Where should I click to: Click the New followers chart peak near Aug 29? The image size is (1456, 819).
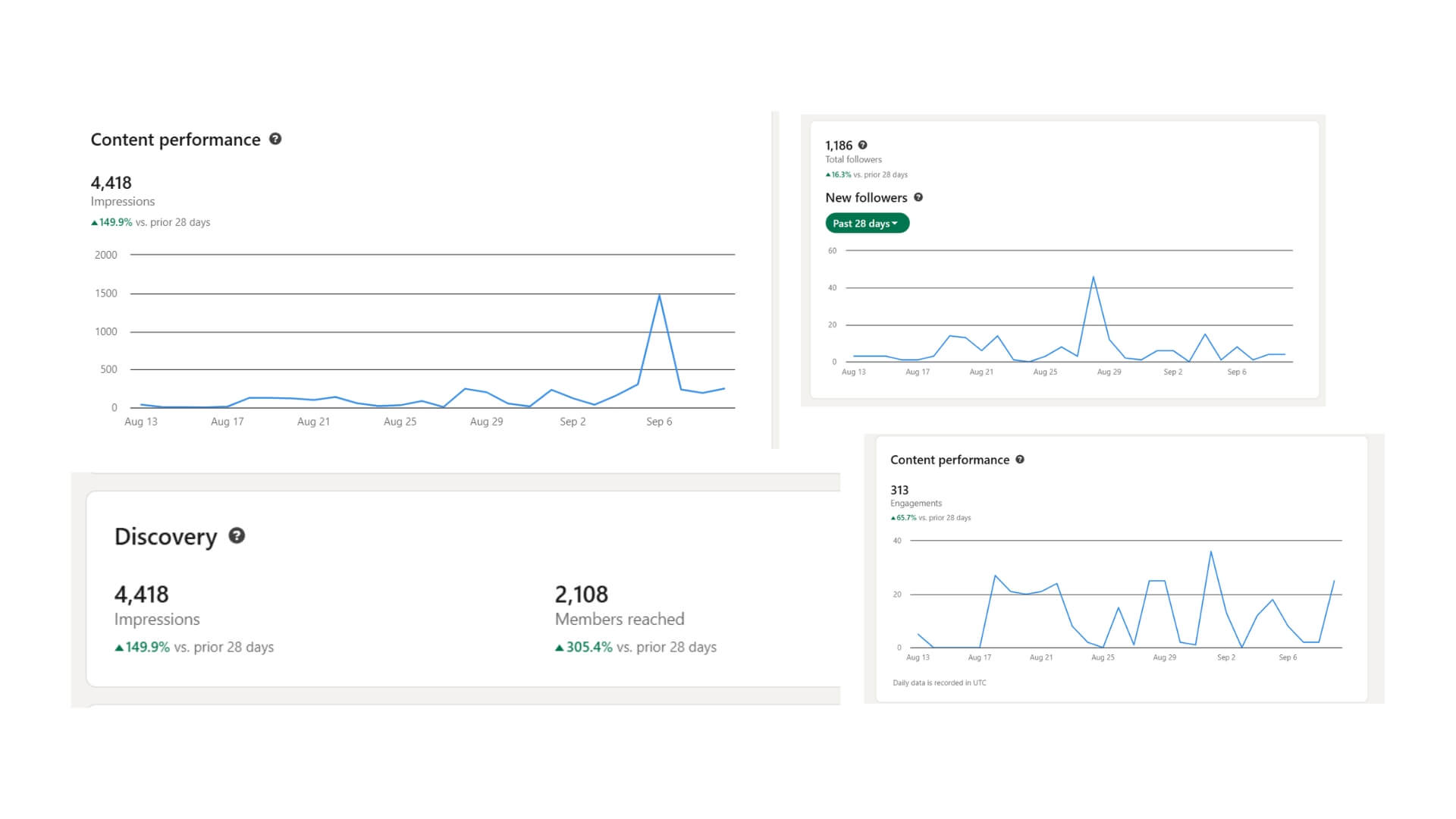[1093, 277]
